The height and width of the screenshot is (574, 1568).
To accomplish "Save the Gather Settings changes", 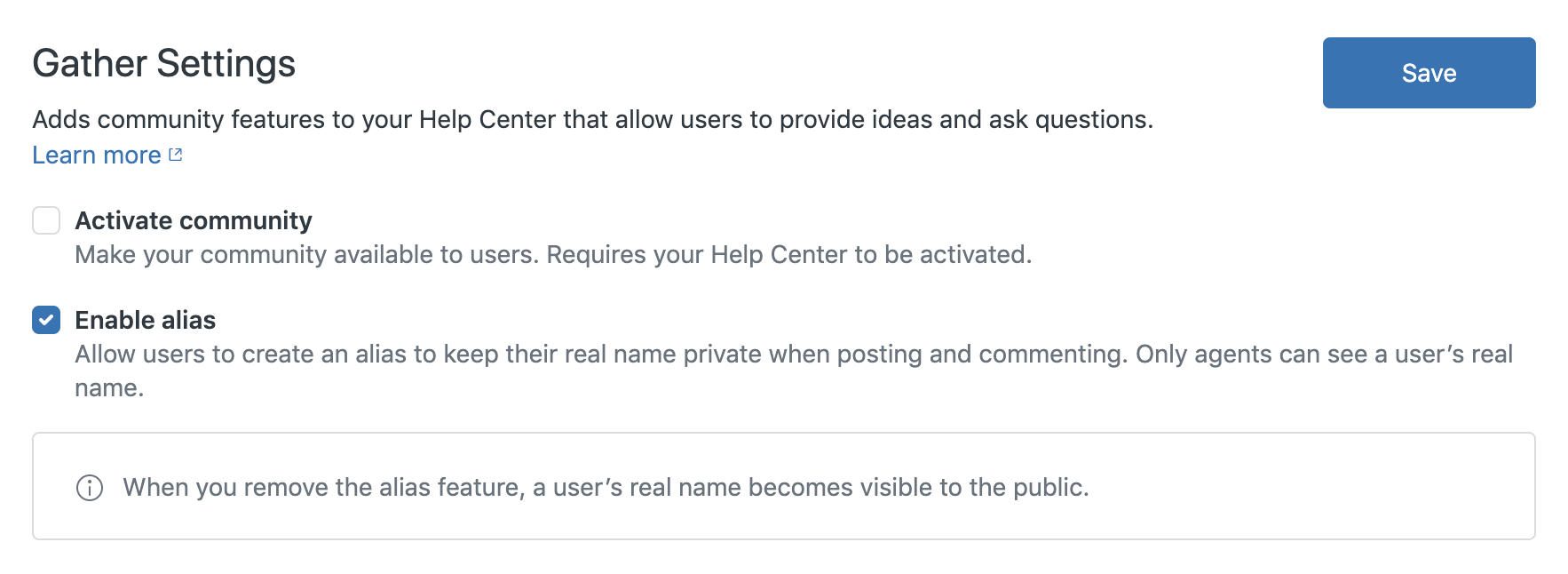I will 1428,73.
